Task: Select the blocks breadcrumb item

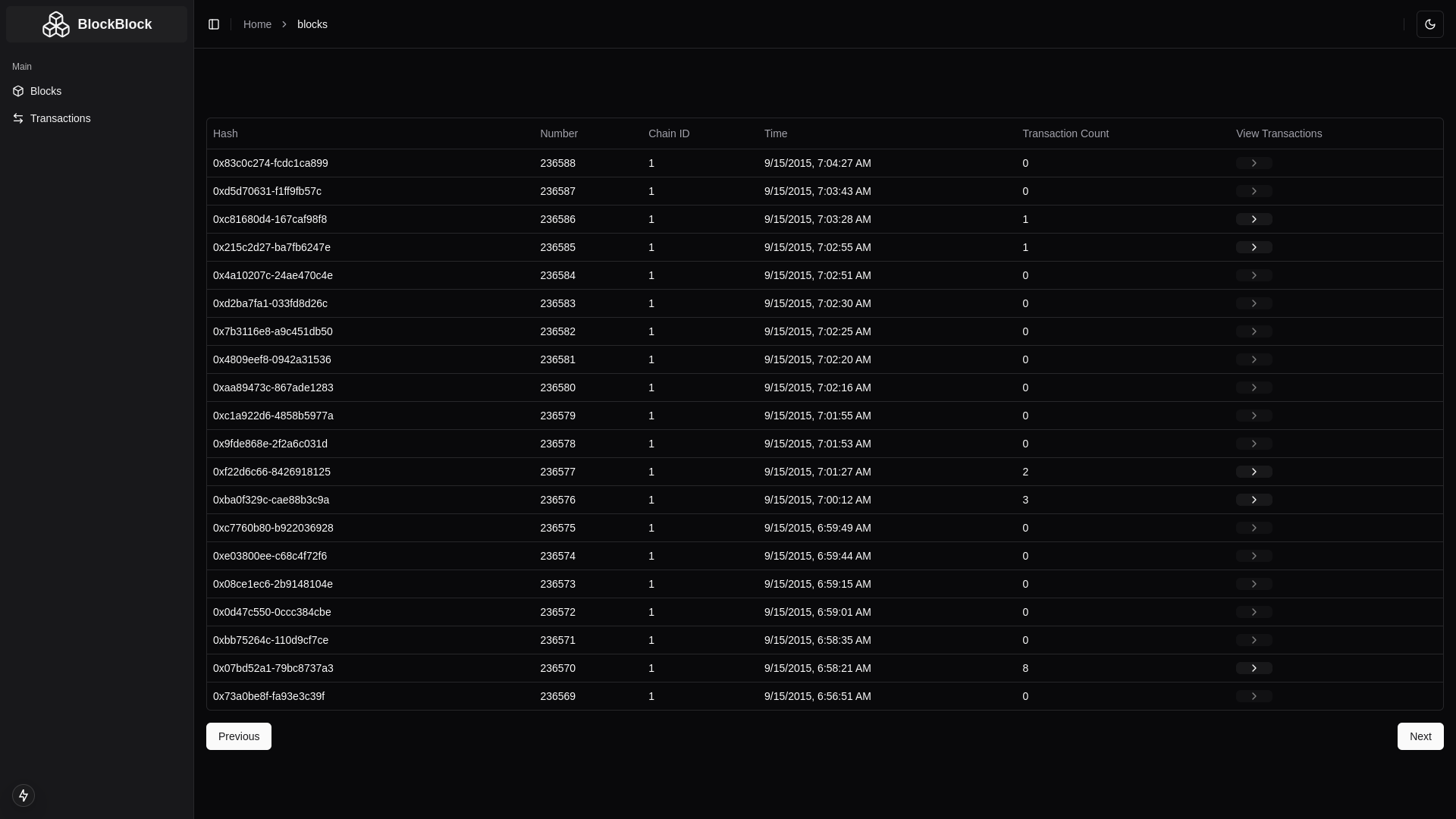Action: coord(312,24)
